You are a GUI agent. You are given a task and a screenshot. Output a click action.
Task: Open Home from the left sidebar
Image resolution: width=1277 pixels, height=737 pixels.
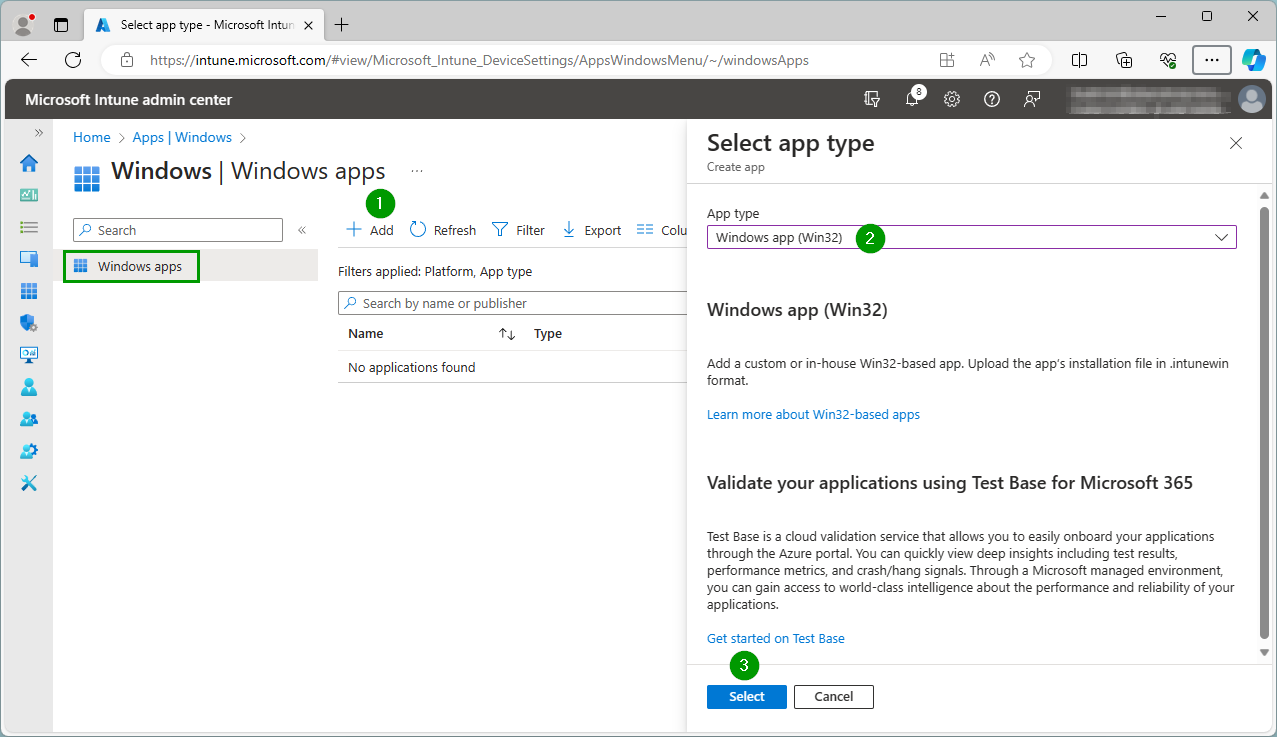tap(29, 163)
